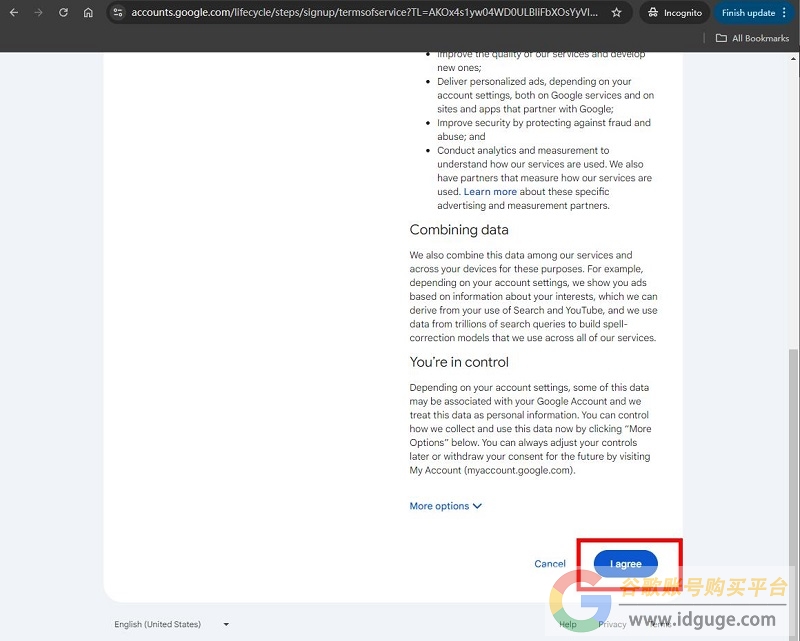Open the All Bookmarks folder

pos(752,38)
